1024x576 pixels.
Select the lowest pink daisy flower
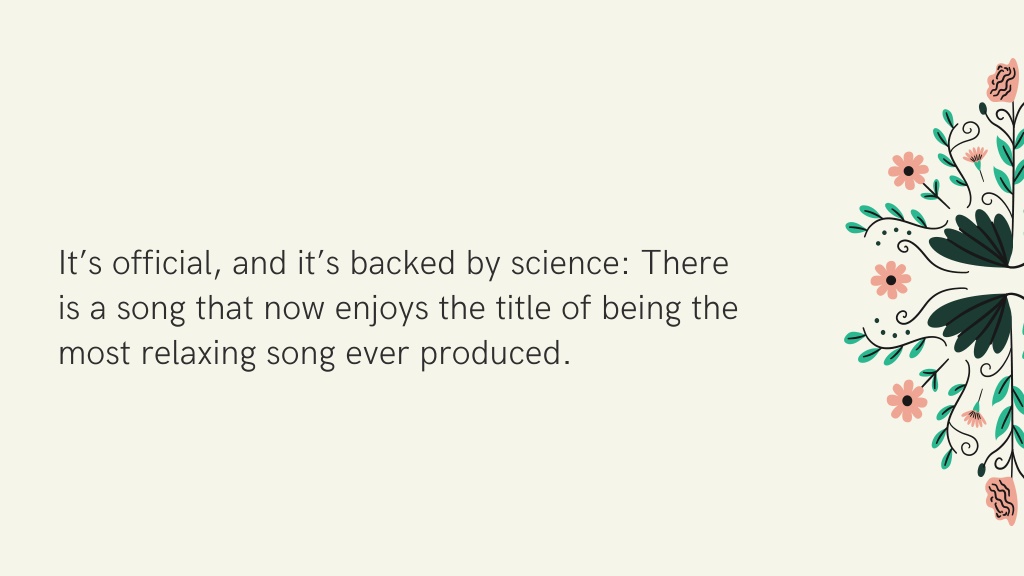coord(907,401)
